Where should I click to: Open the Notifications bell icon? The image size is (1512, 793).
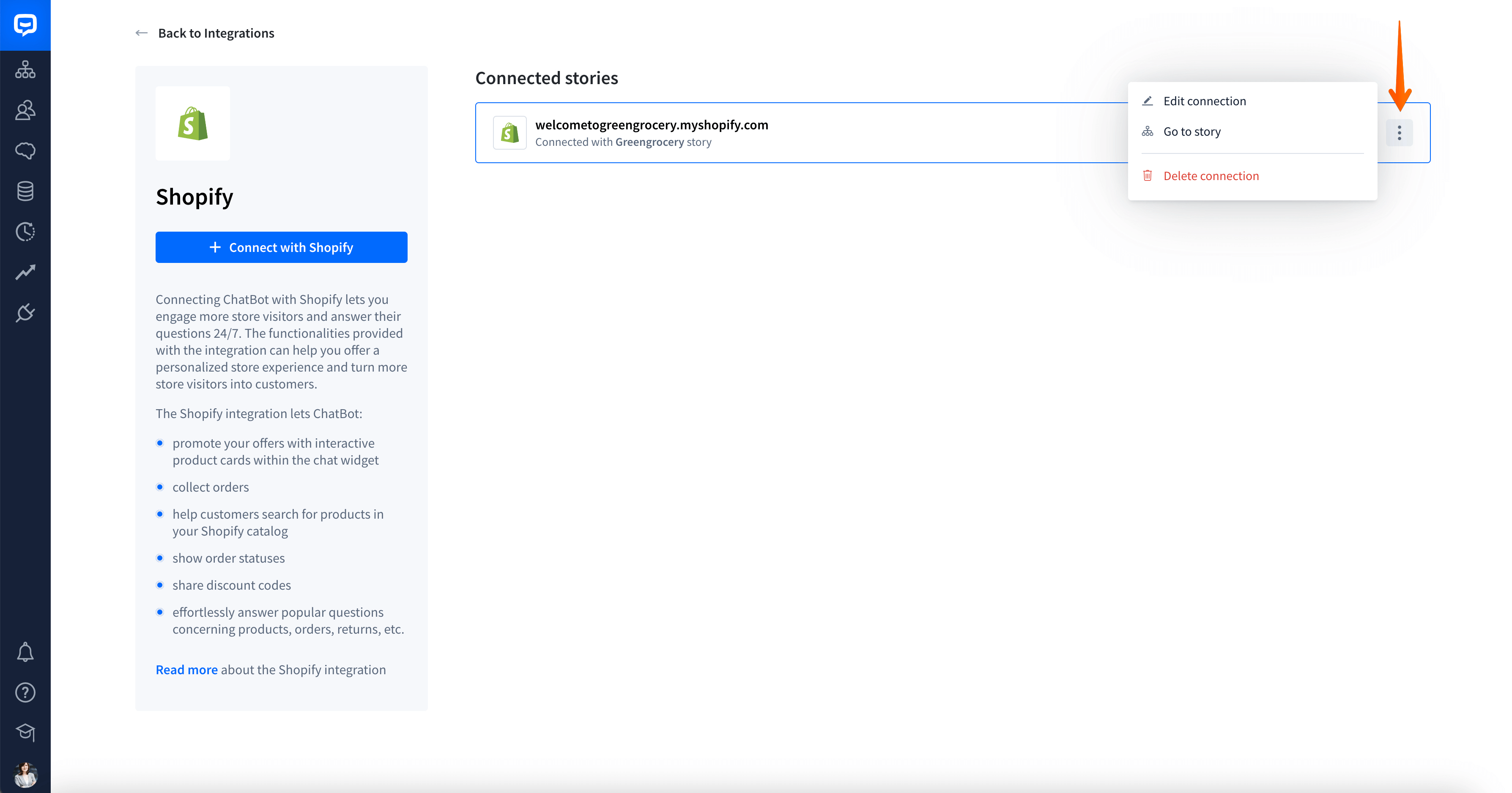coord(25,651)
